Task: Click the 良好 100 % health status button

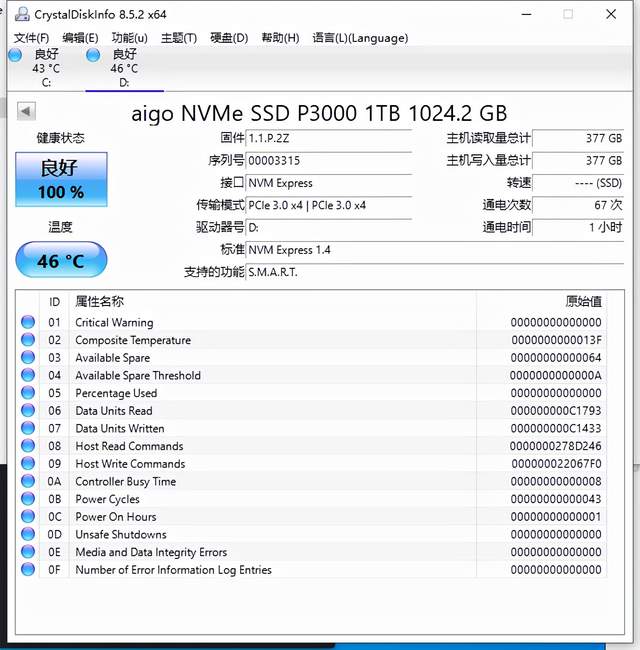Action: (x=61, y=179)
